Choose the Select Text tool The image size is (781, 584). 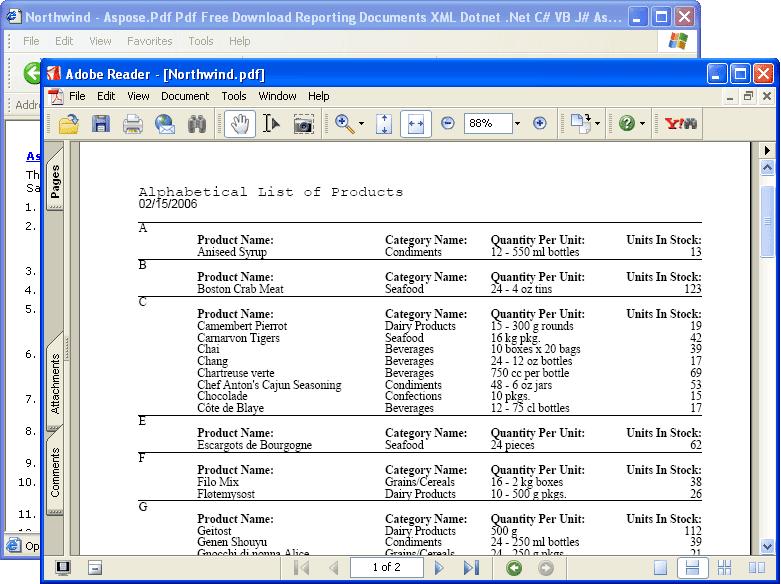point(271,124)
